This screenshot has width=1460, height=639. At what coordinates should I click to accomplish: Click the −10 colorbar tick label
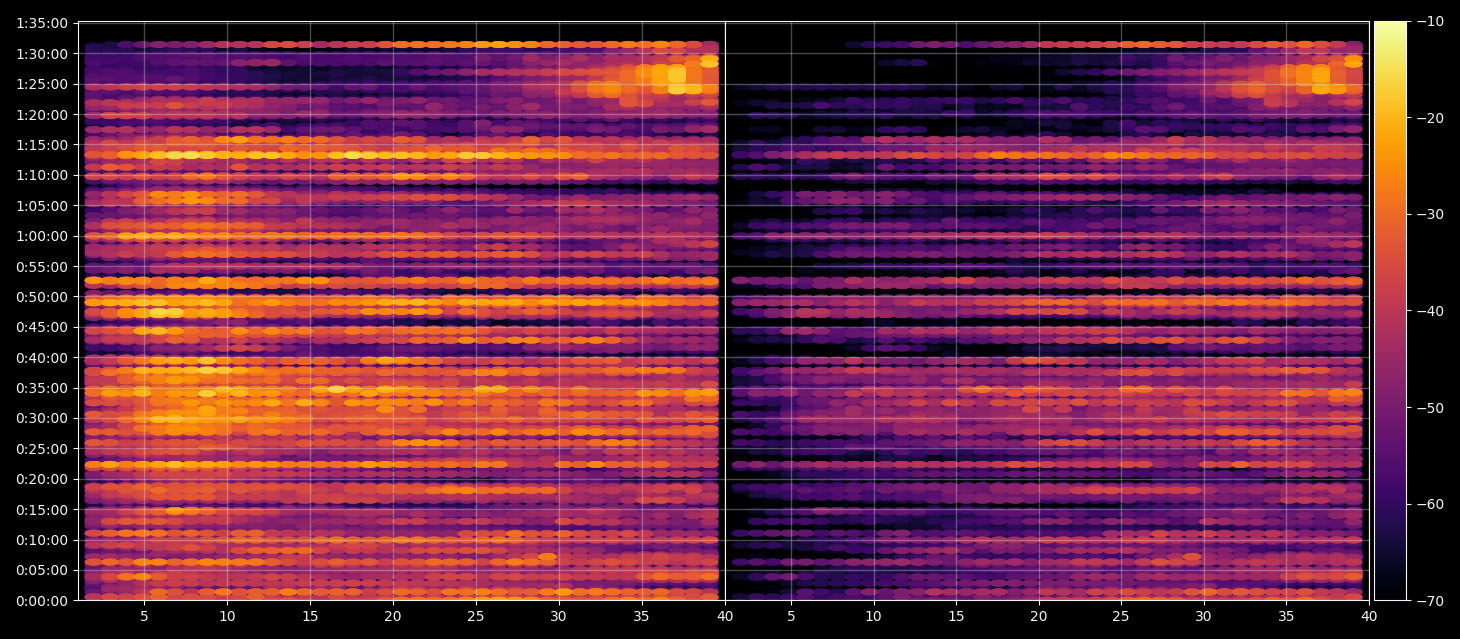[1428, 22]
